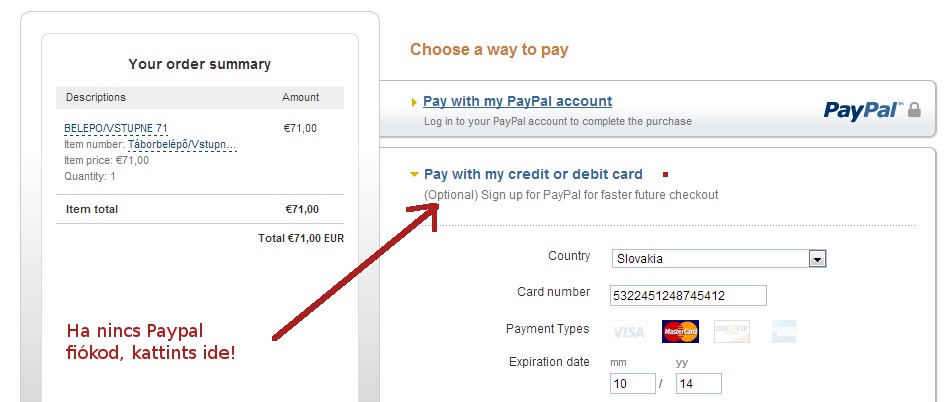Click the Descriptions column header
952x402 pixels.
pyautogui.click(x=96, y=97)
